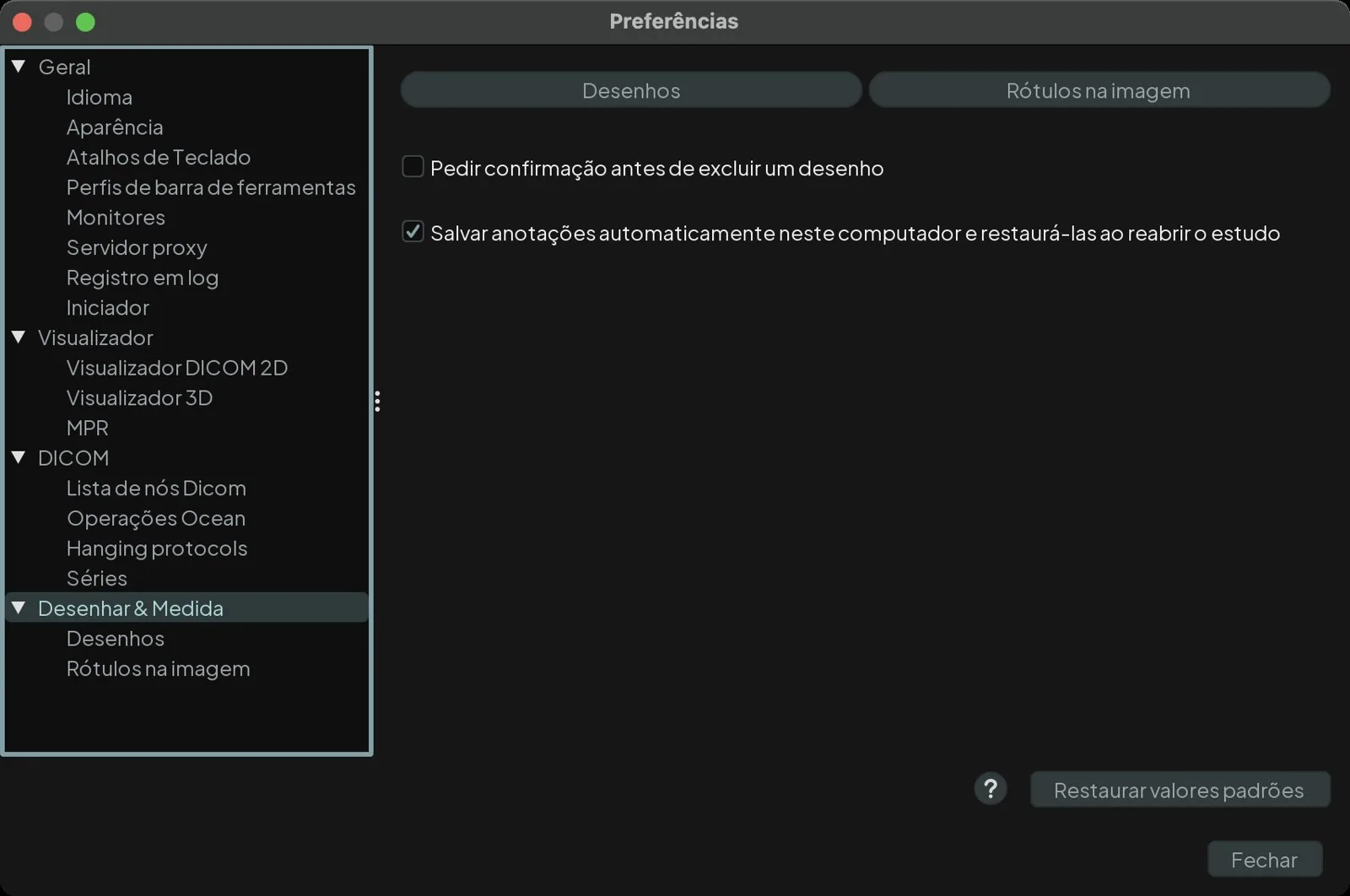Click the Geral category label
Image resolution: width=1350 pixels, height=896 pixels.
64,67
